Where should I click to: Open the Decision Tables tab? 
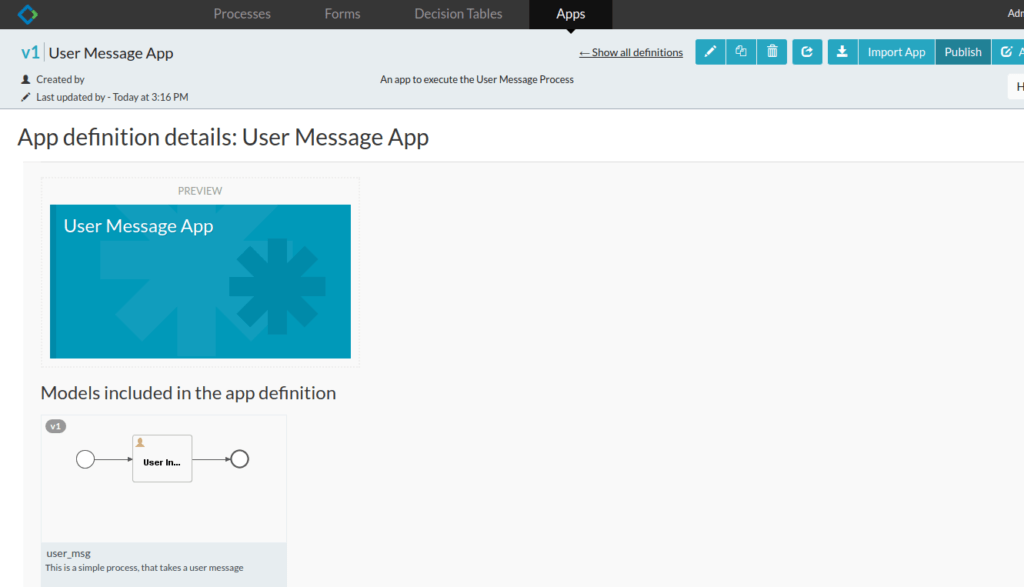pos(458,14)
